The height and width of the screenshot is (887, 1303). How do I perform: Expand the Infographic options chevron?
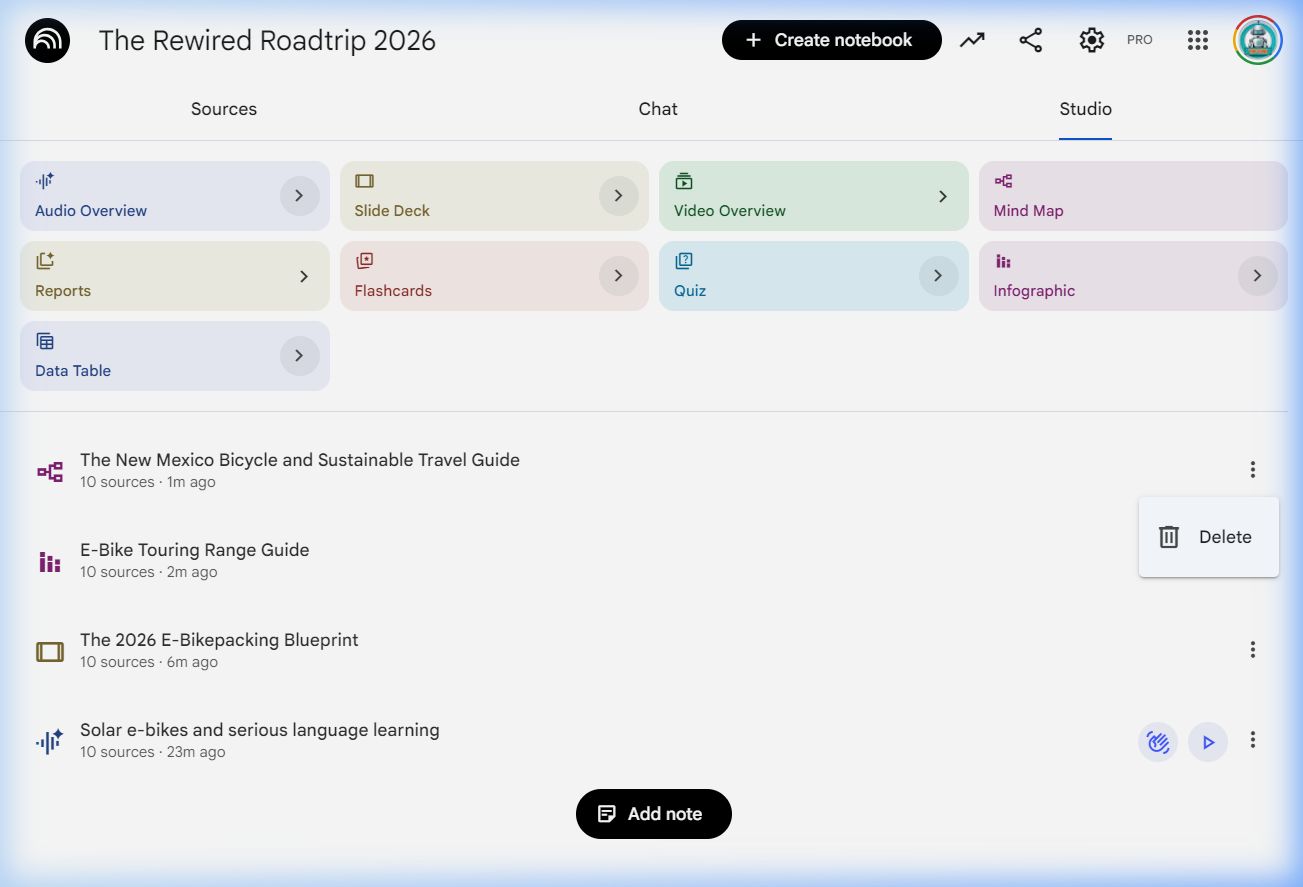(1257, 276)
